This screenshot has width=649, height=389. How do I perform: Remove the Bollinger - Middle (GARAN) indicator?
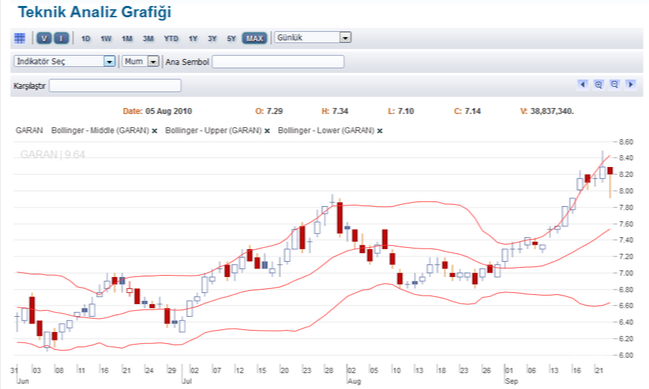pos(154,131)
